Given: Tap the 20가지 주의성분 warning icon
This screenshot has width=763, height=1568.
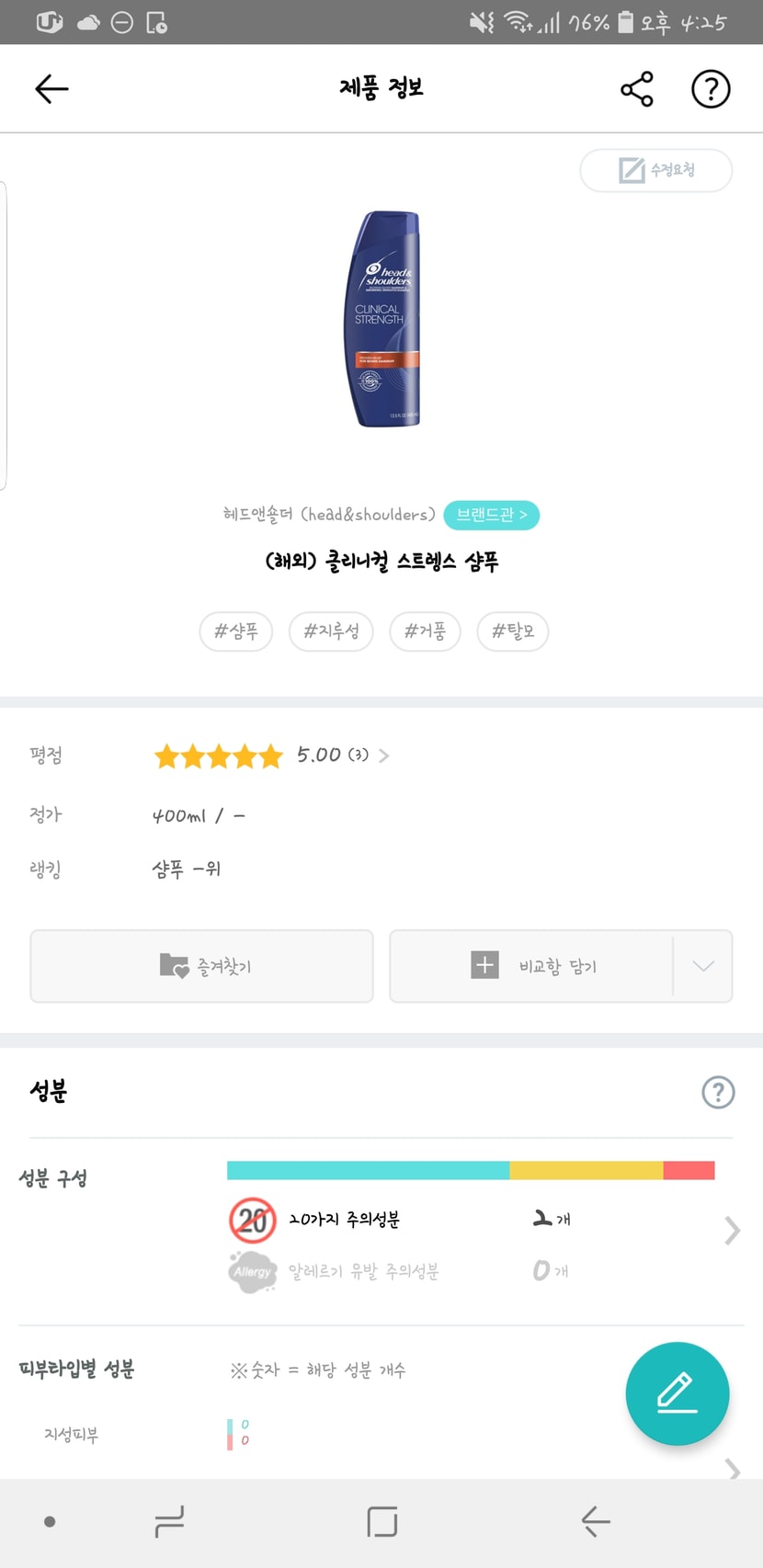Looking at the screenshot, I should click(252, 1220).
